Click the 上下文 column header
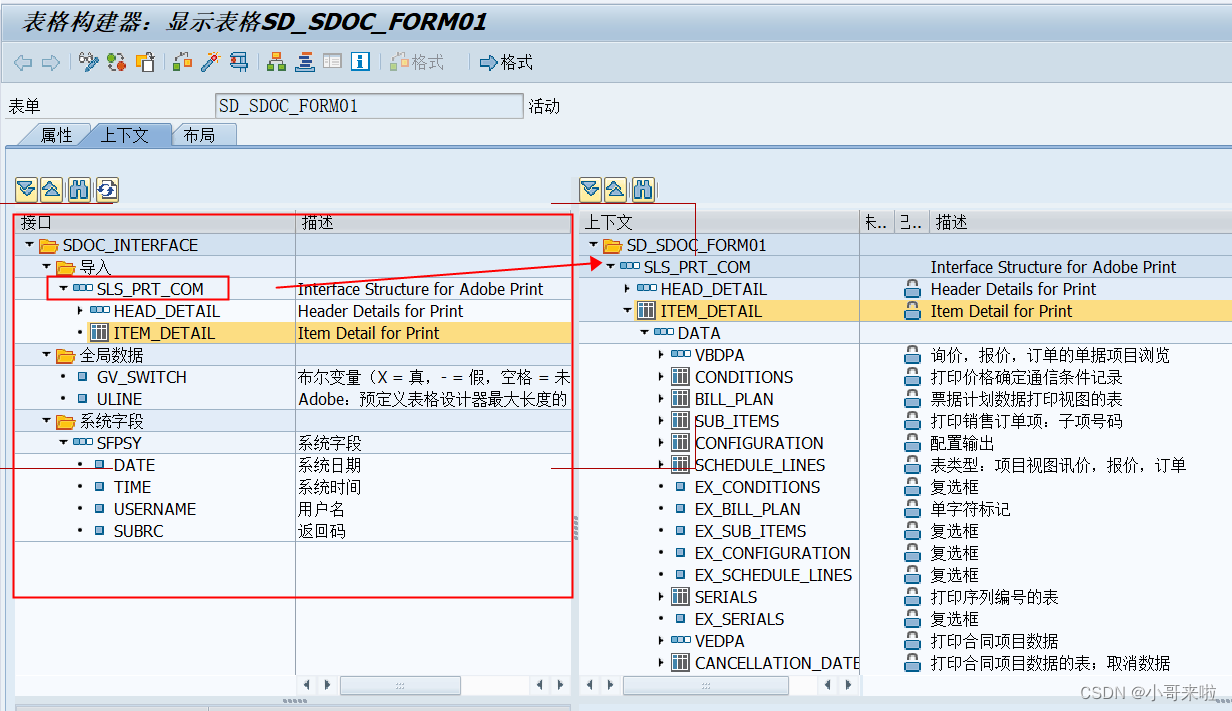The height and width of the screenshot is (711, 1232). pyautogui.click(x=720, y=222)
